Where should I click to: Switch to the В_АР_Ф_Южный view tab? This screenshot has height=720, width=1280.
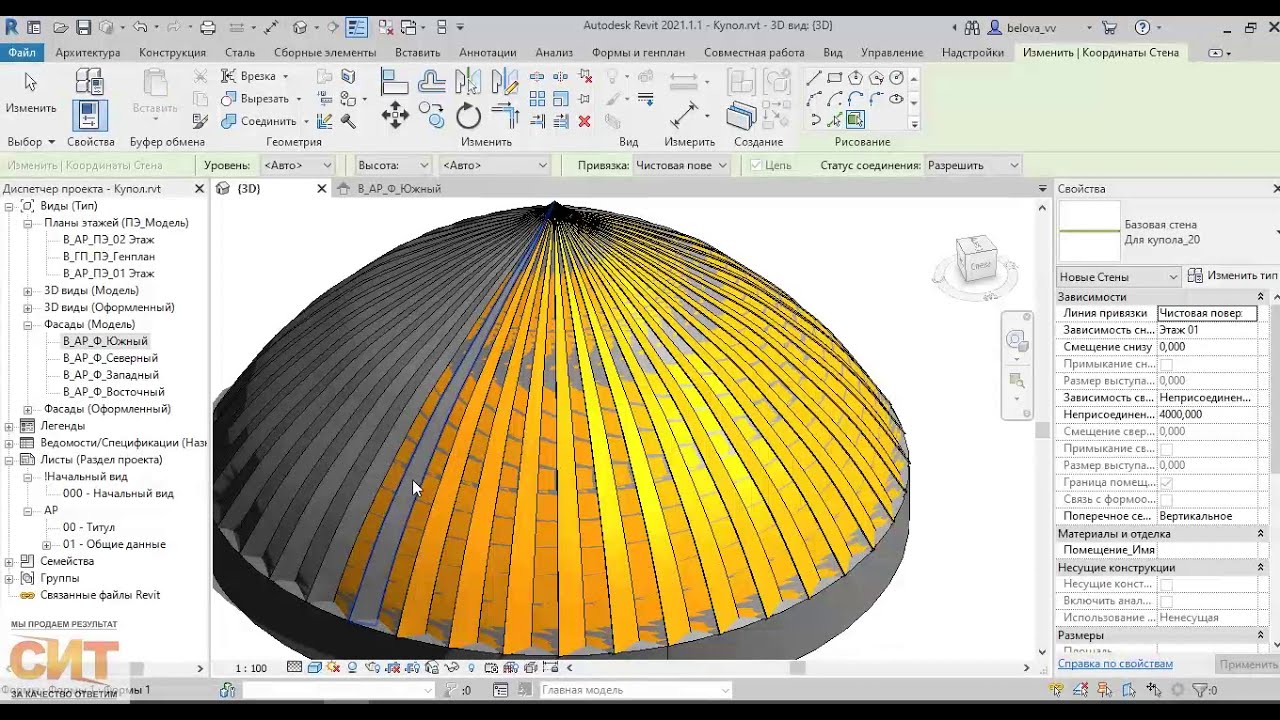(399, 188)
